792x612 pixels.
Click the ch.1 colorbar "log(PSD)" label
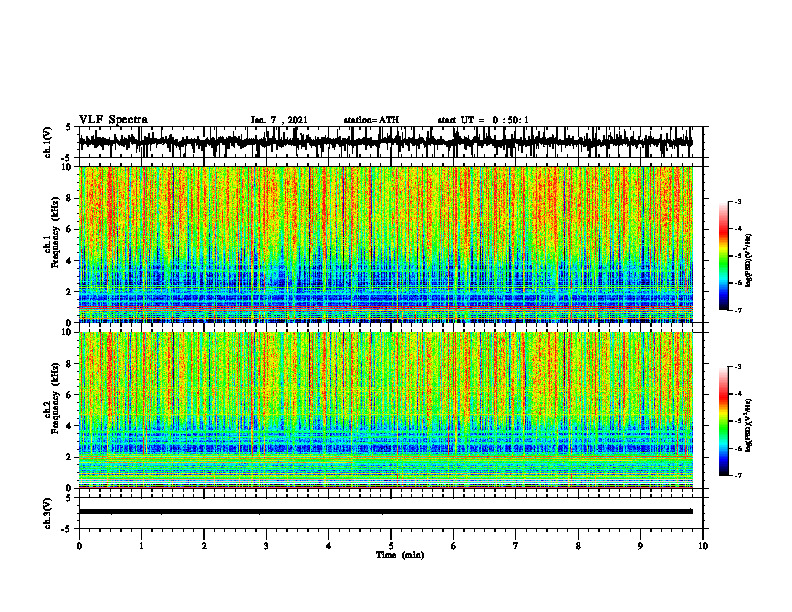coord(749,261)
